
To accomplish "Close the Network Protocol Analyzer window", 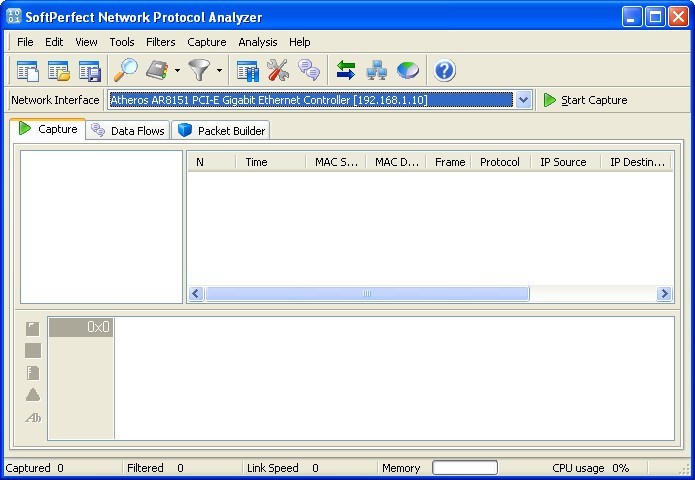I will 679,17.
